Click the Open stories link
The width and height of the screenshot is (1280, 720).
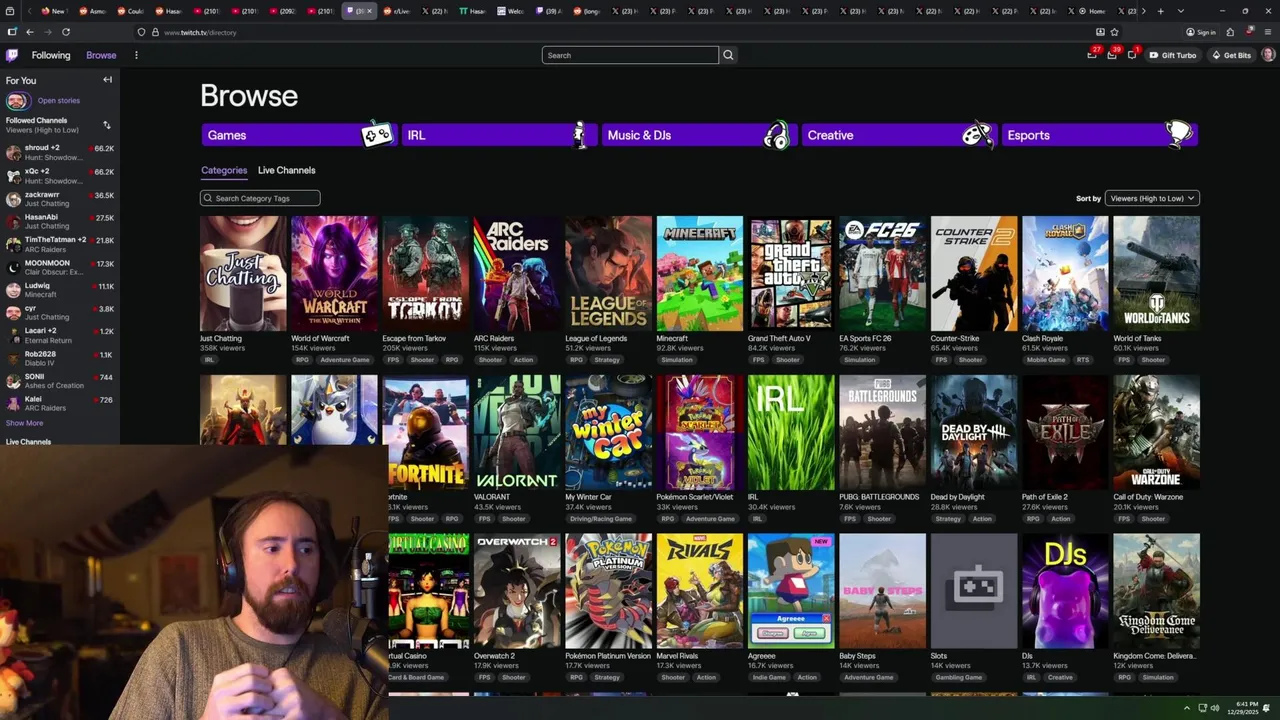(x=59, y=101)
